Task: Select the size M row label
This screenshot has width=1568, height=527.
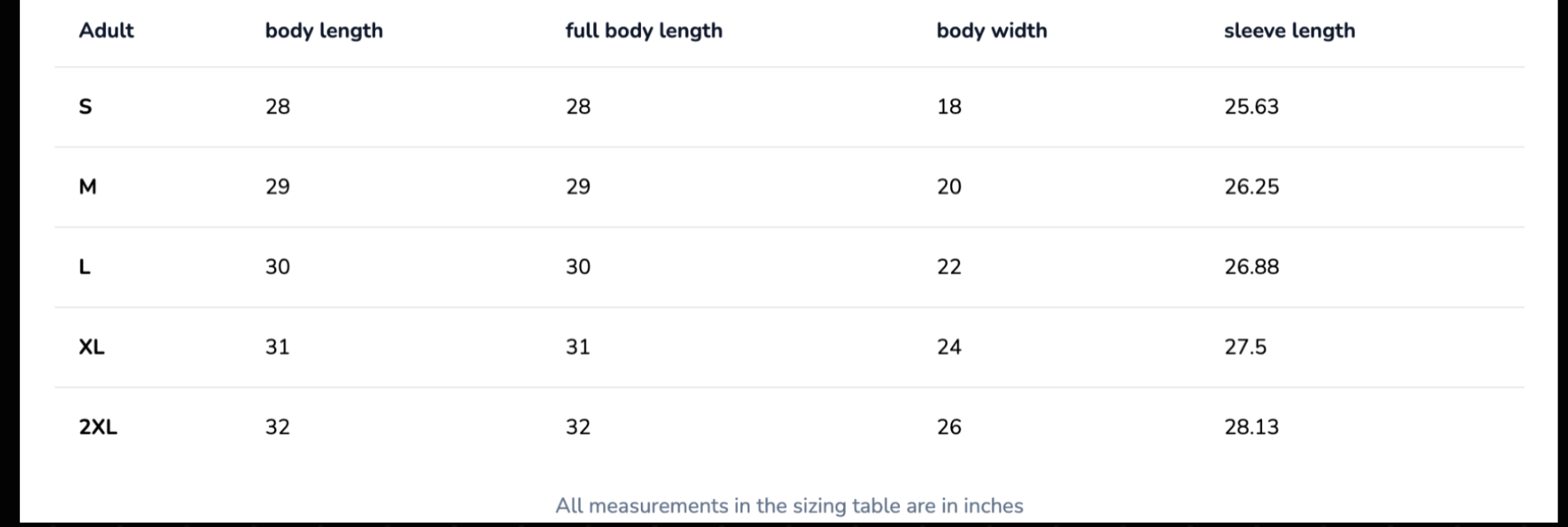Action: 87,187
